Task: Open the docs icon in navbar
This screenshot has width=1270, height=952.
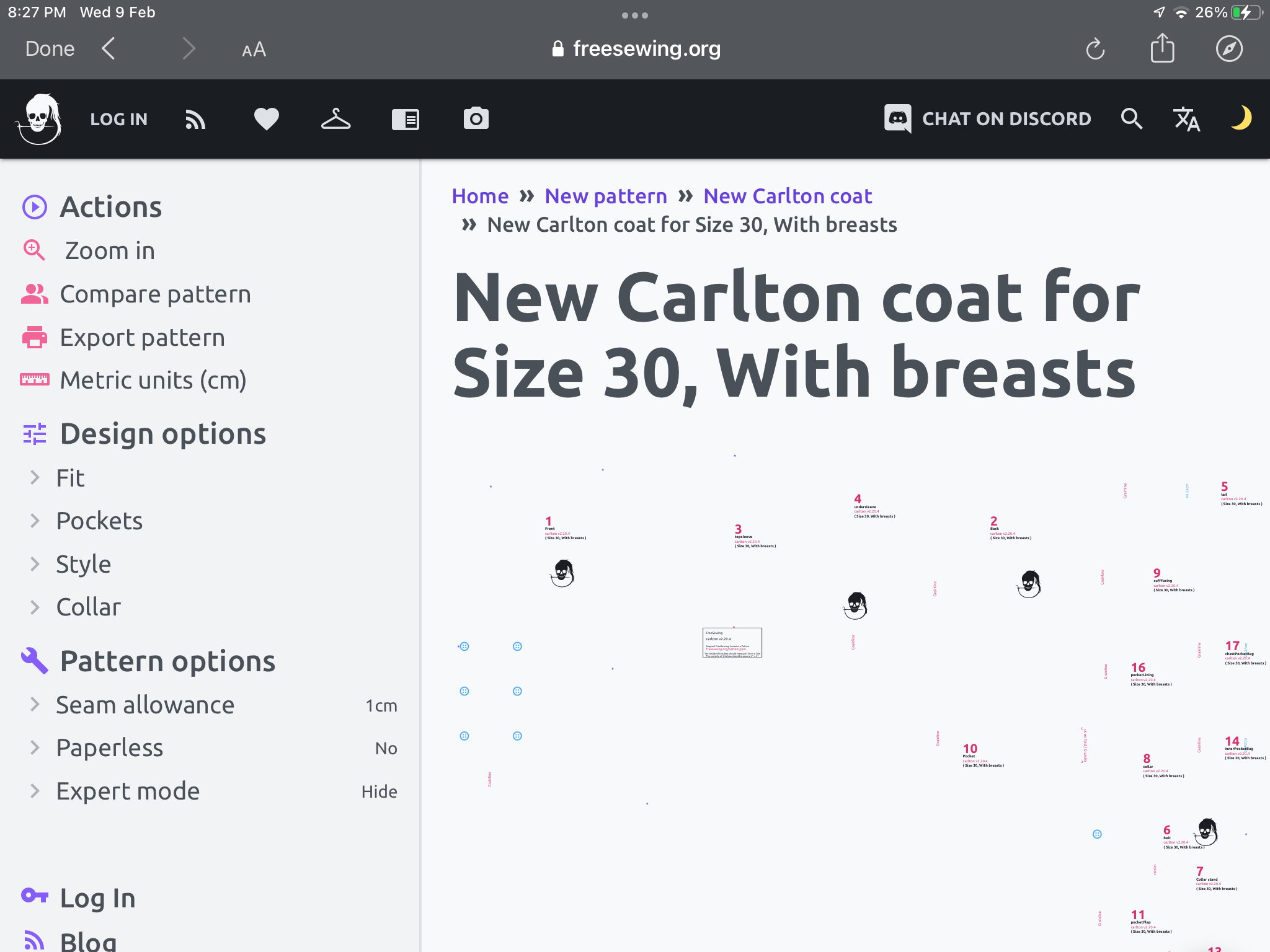Action: click(406, 119)
